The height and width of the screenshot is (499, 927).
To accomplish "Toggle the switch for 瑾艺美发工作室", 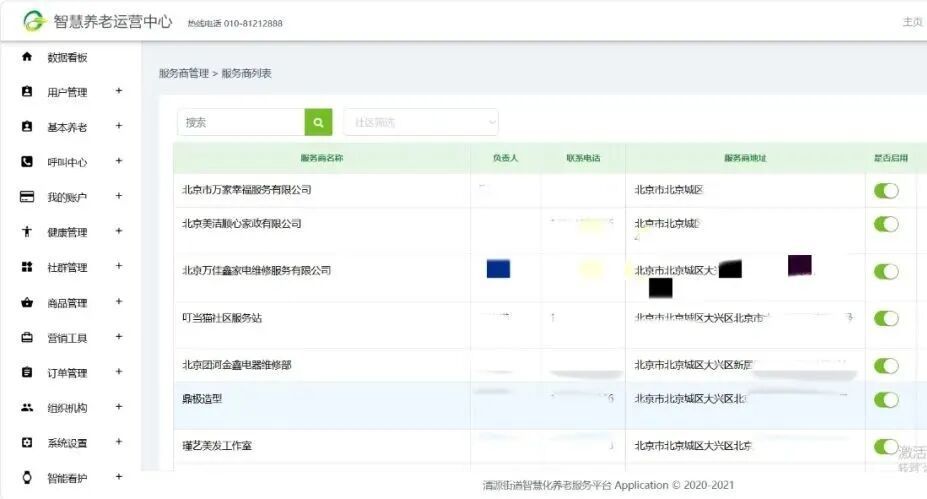I will click(x=886, y=447).
